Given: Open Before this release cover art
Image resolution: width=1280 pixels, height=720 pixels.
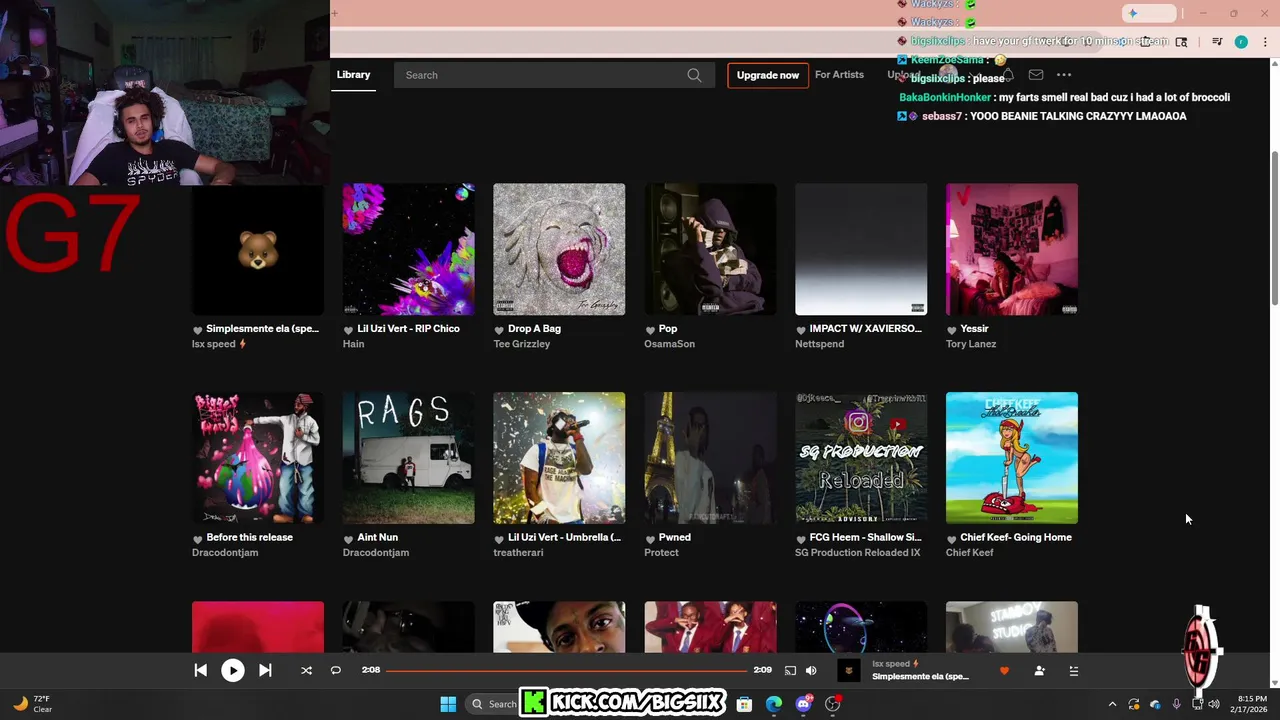Looking at the screenshot, I should (x=258, y=458).
